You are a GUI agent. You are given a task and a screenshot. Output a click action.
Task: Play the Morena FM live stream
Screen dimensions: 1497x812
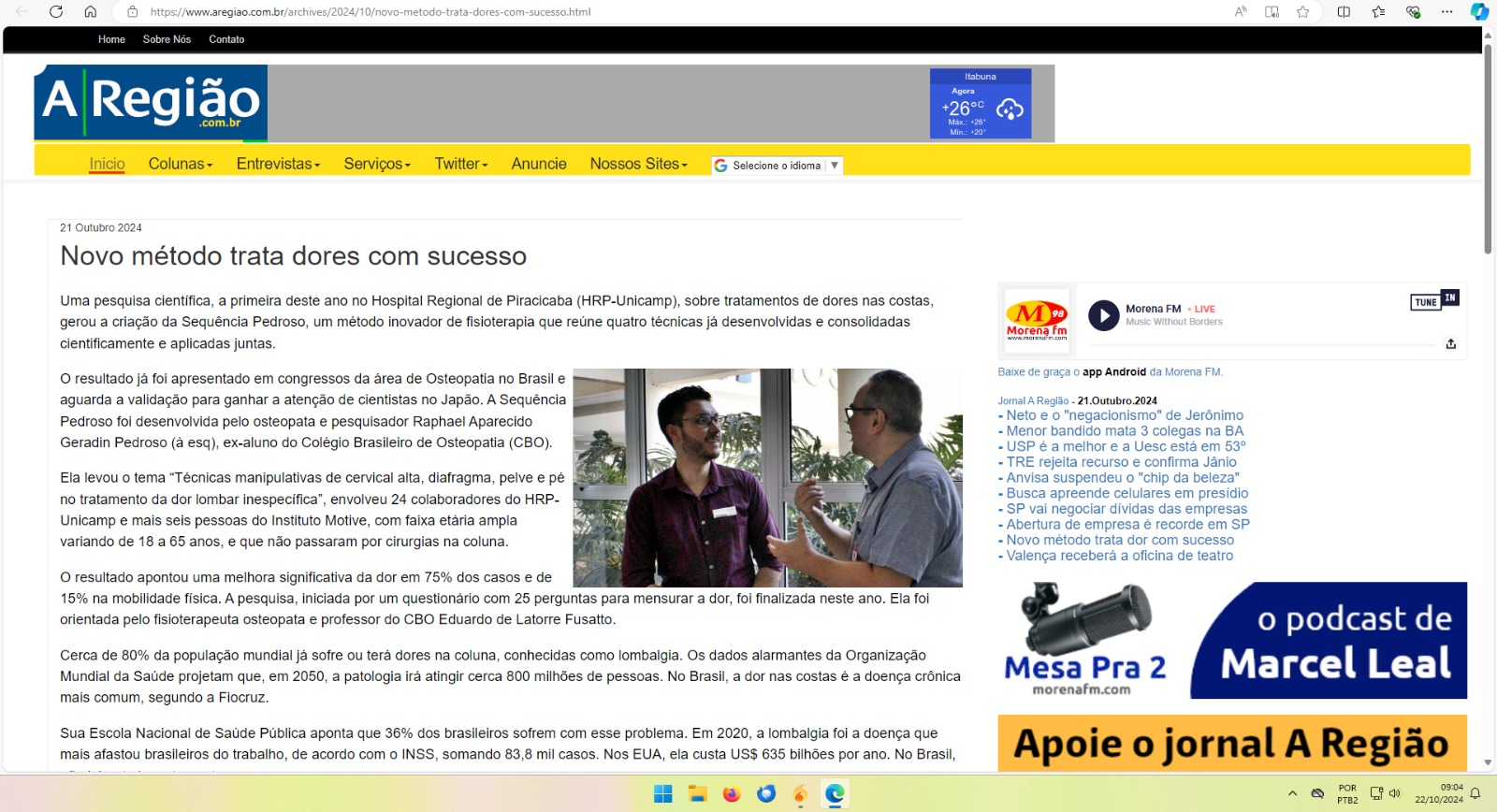[x=1104, y=315]
